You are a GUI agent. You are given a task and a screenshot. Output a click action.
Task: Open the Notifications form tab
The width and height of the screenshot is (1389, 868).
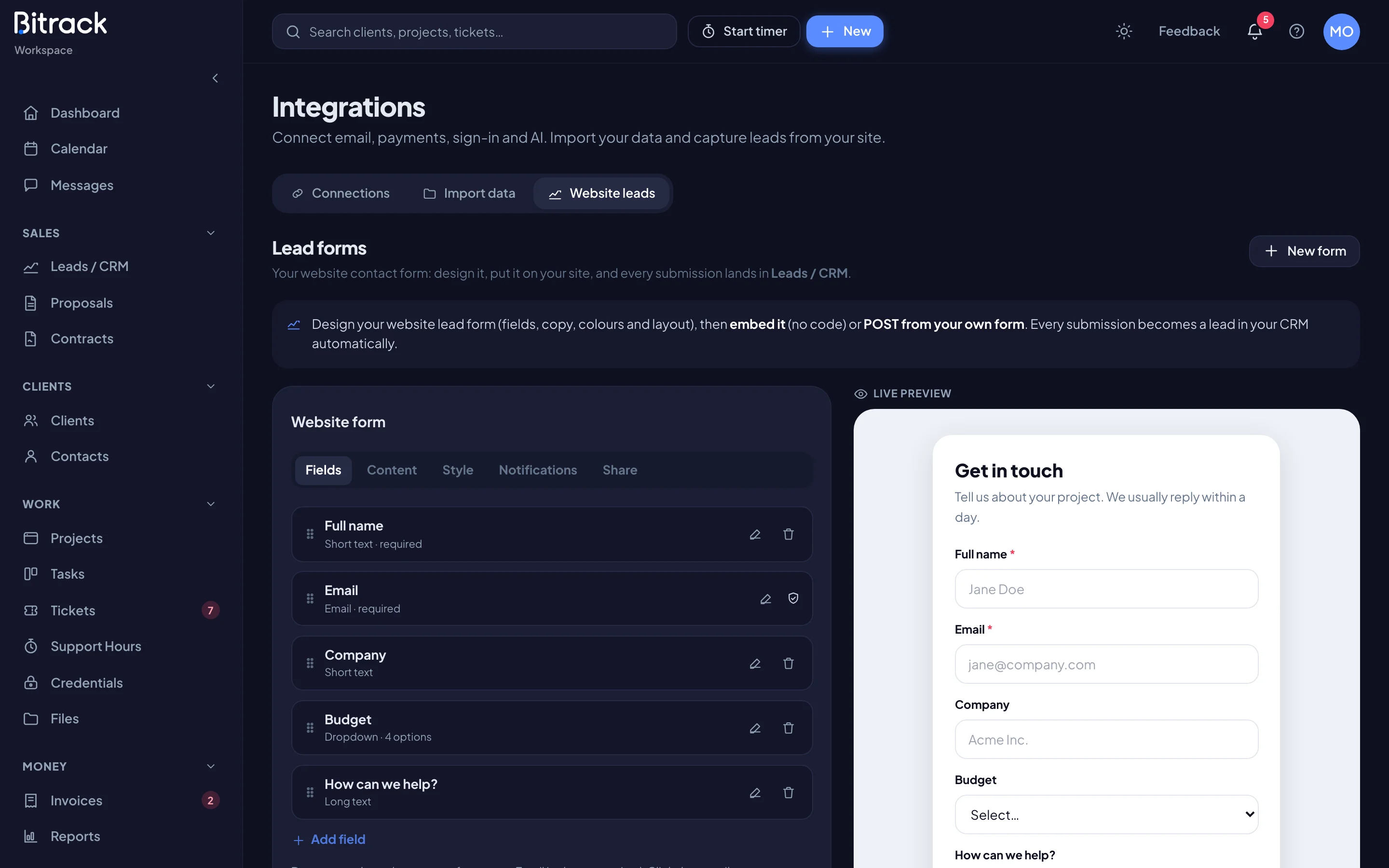pos(538,470)
